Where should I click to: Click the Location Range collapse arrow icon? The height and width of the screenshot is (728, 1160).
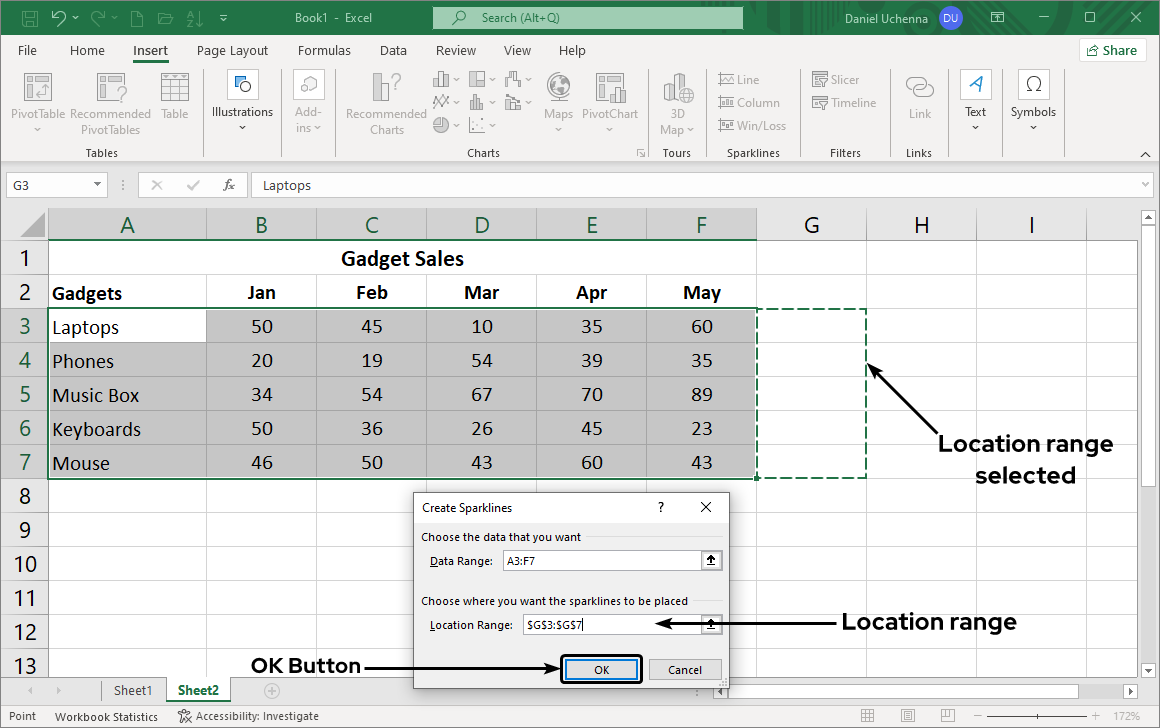(x=711, y=625)
